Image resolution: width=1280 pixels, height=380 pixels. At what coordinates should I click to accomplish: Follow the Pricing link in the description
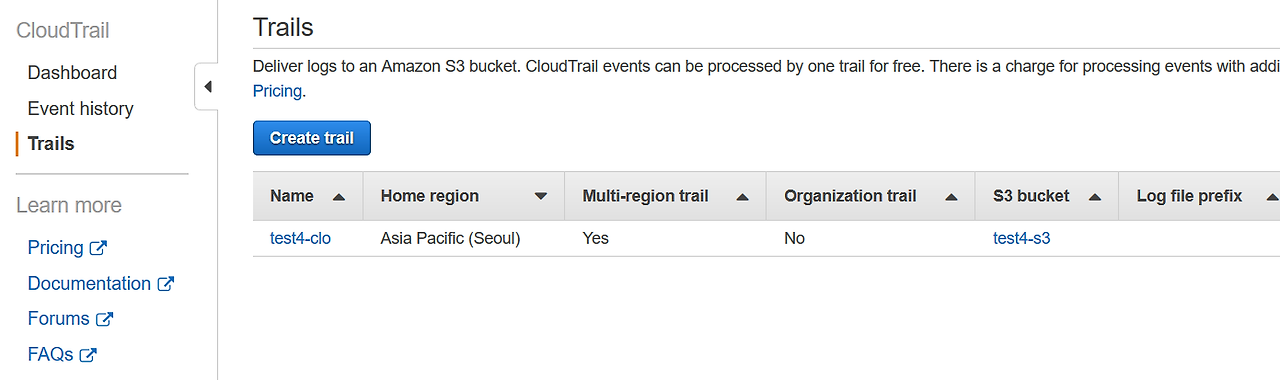(x=277, y=91)
